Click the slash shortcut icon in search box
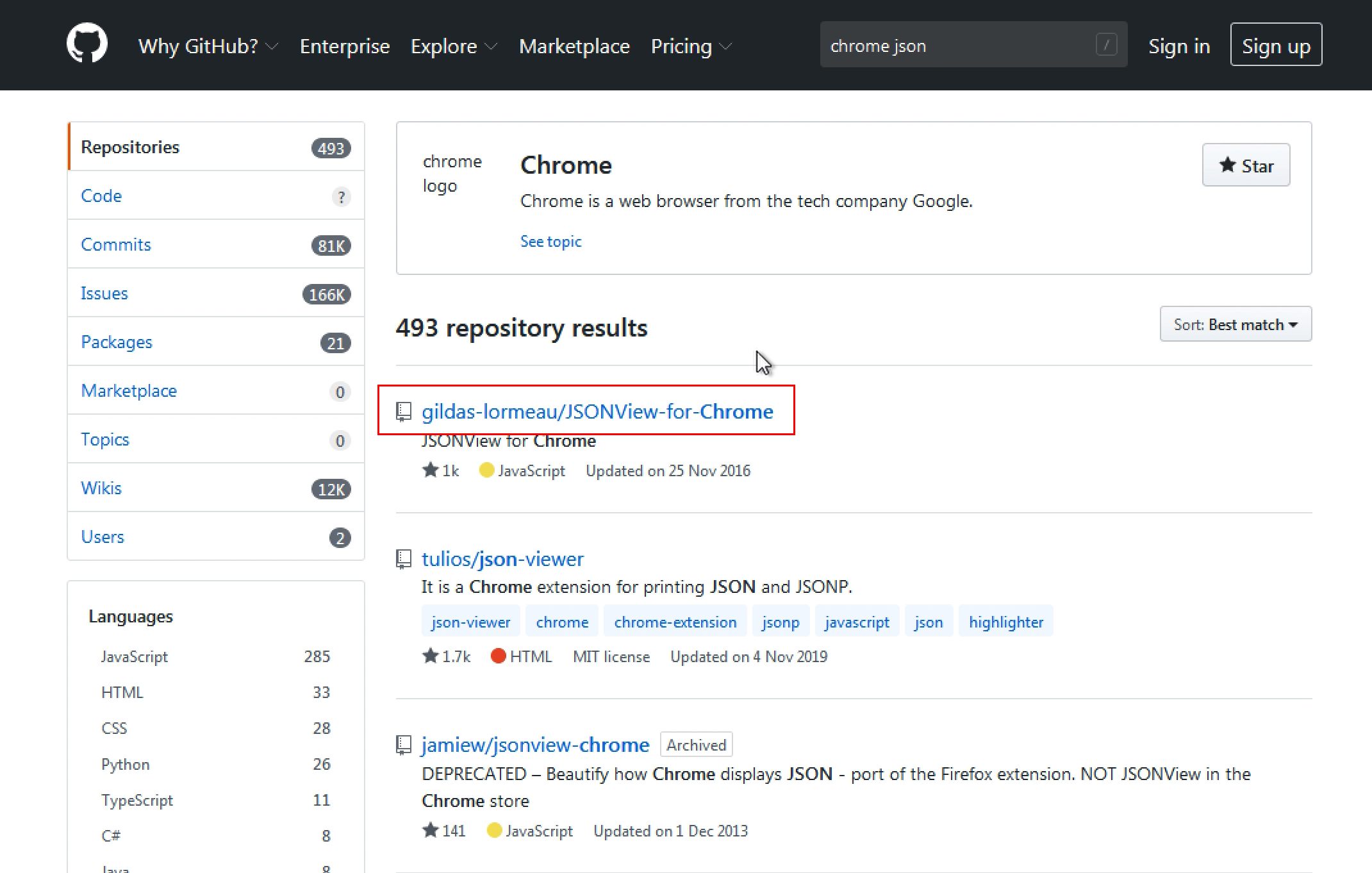Viewport: 1372px width, 873px height. 1106,45
